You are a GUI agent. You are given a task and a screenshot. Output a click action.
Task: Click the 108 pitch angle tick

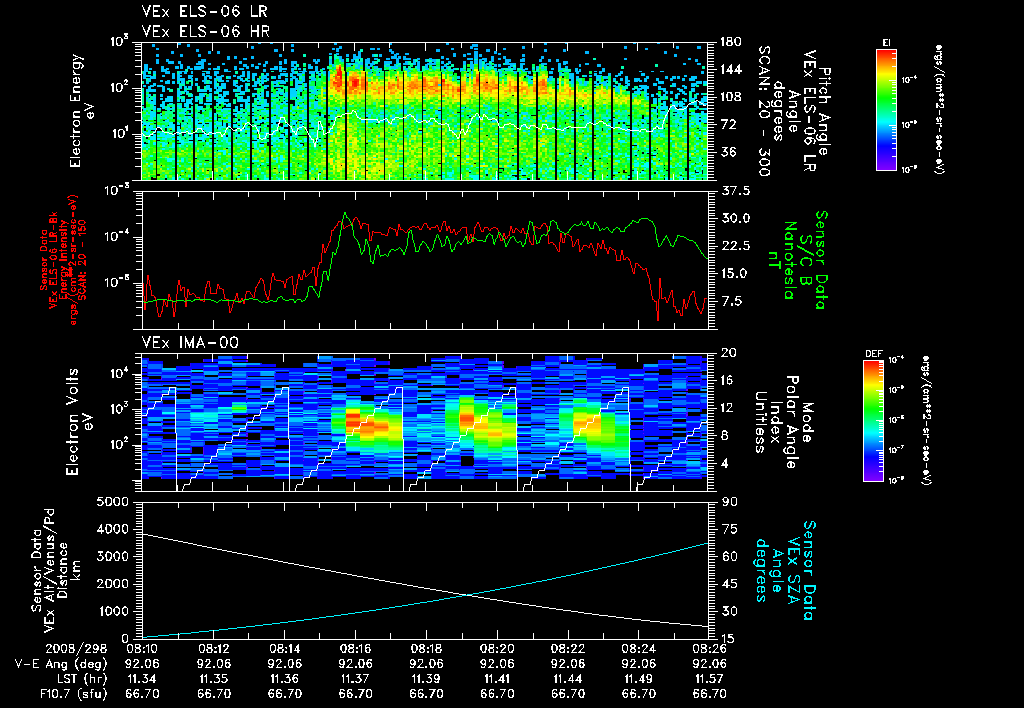tap(731, 97)
